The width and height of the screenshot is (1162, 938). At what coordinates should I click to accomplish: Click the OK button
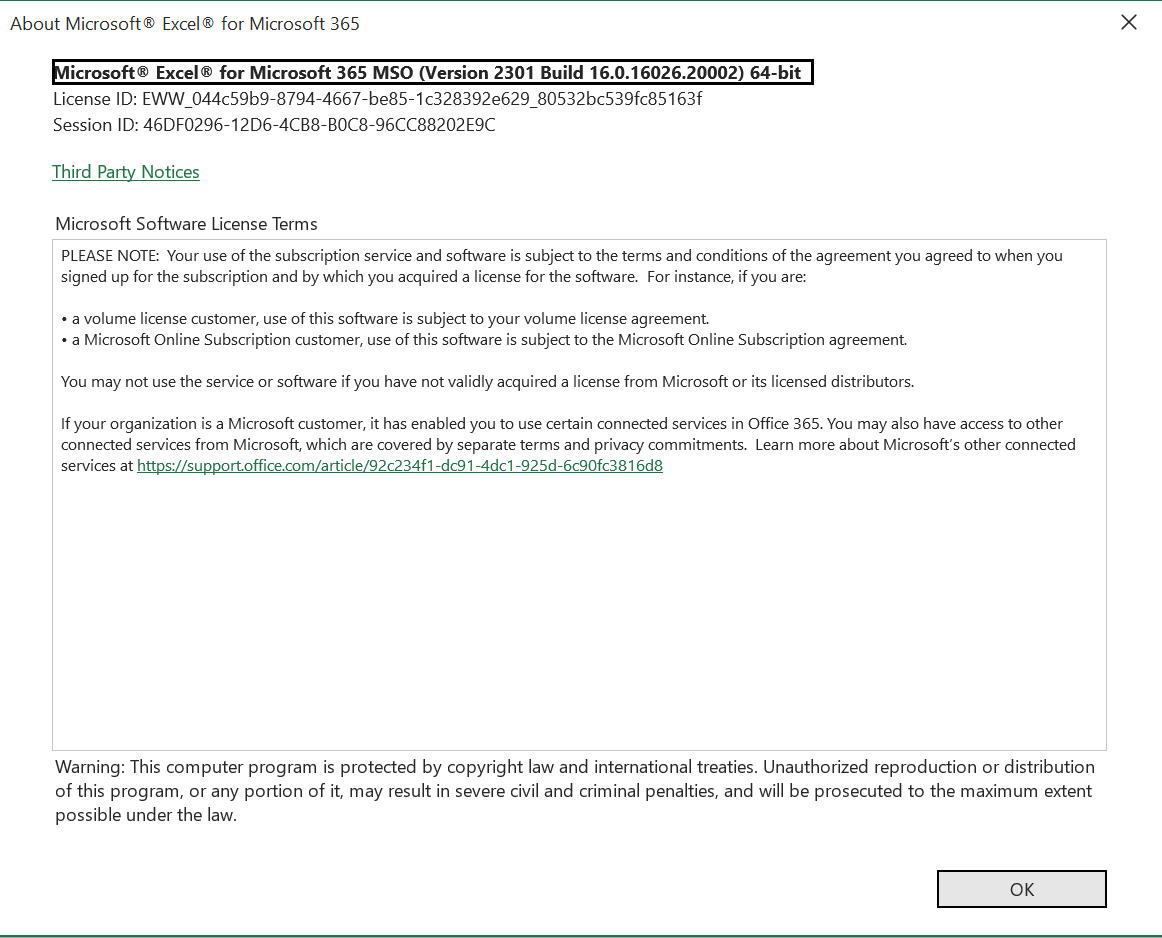click(x=1021, y=889)
